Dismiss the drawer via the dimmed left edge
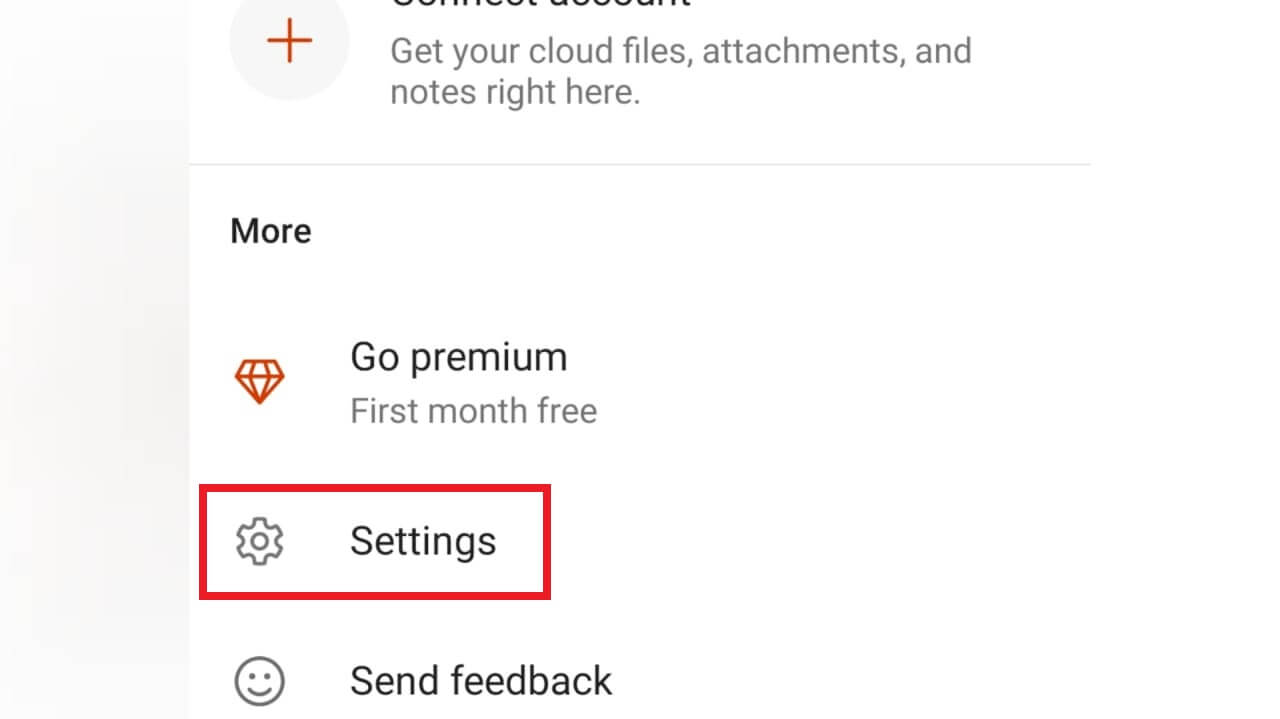Screen dimensions: 1280x719 tap(94, 360)
